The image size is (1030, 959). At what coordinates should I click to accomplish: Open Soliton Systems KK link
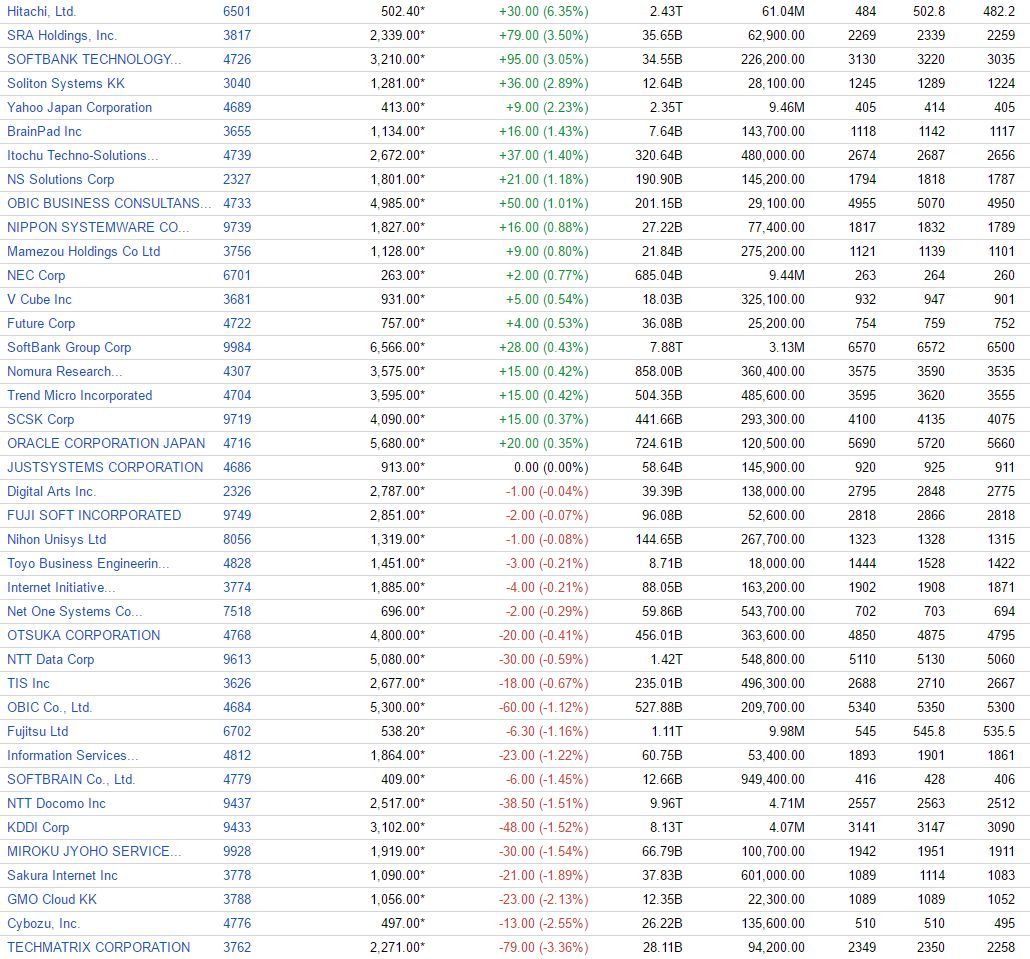pyautogui.click(x=66, y=83)
